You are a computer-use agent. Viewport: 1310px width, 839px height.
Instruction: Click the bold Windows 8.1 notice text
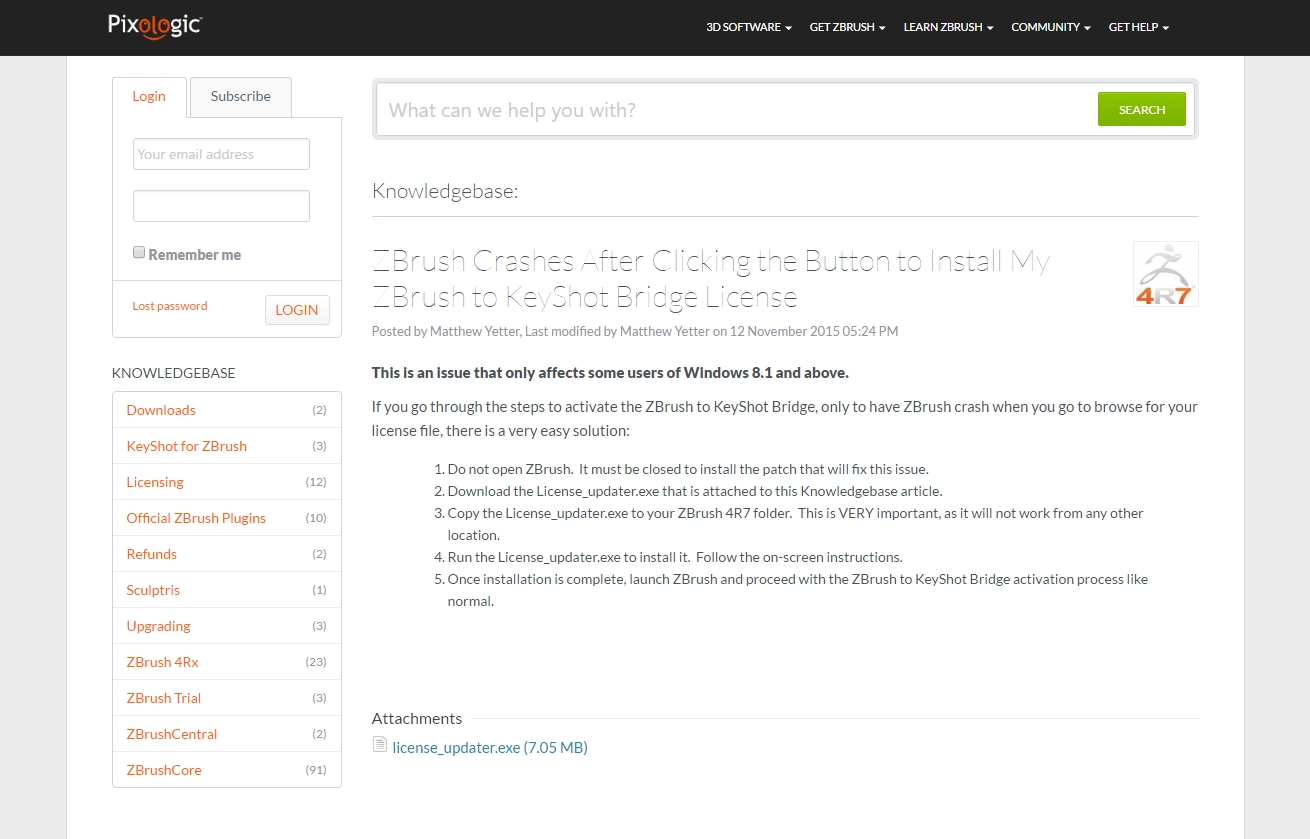[610, 373]
